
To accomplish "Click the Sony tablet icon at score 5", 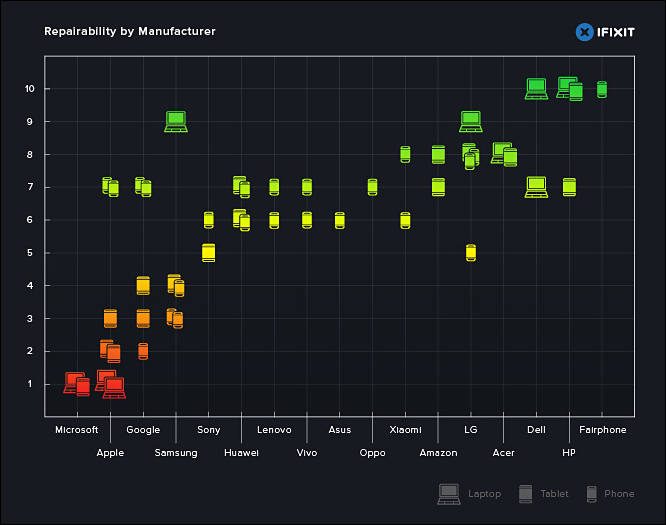I will pyautogui.click(x=209, y=253).
